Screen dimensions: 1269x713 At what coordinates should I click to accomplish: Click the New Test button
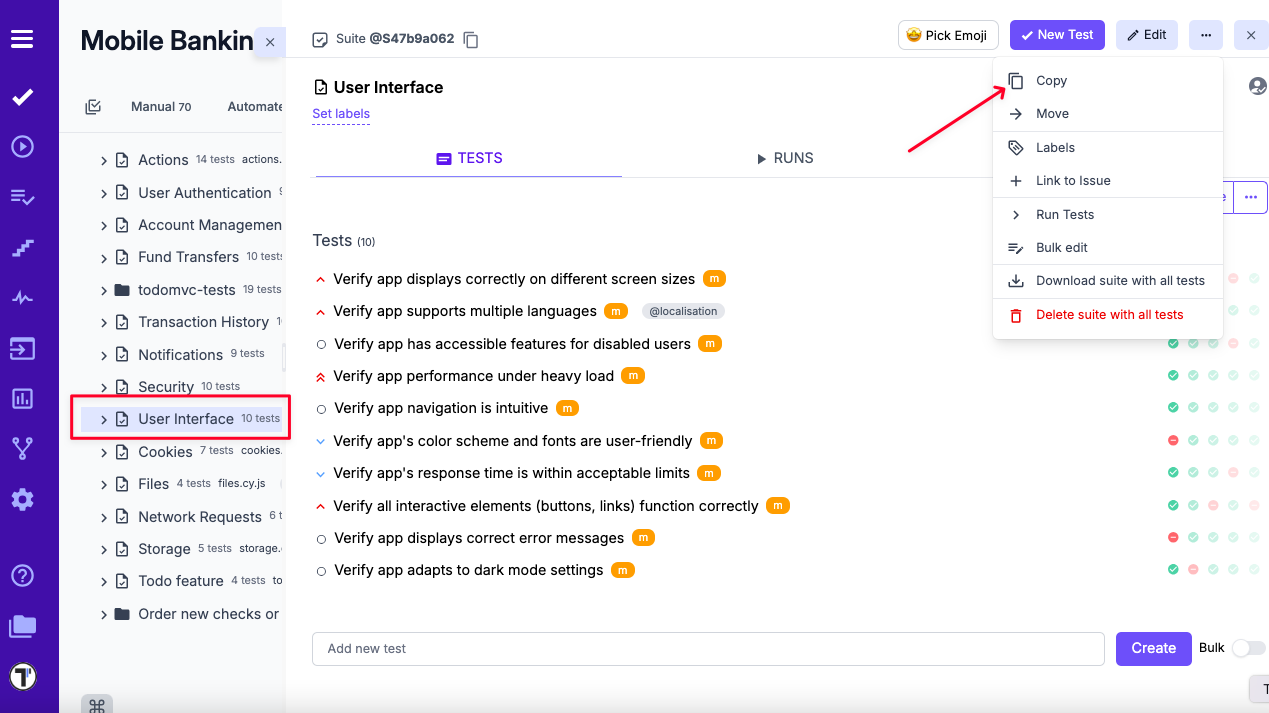click(1057, 34)
